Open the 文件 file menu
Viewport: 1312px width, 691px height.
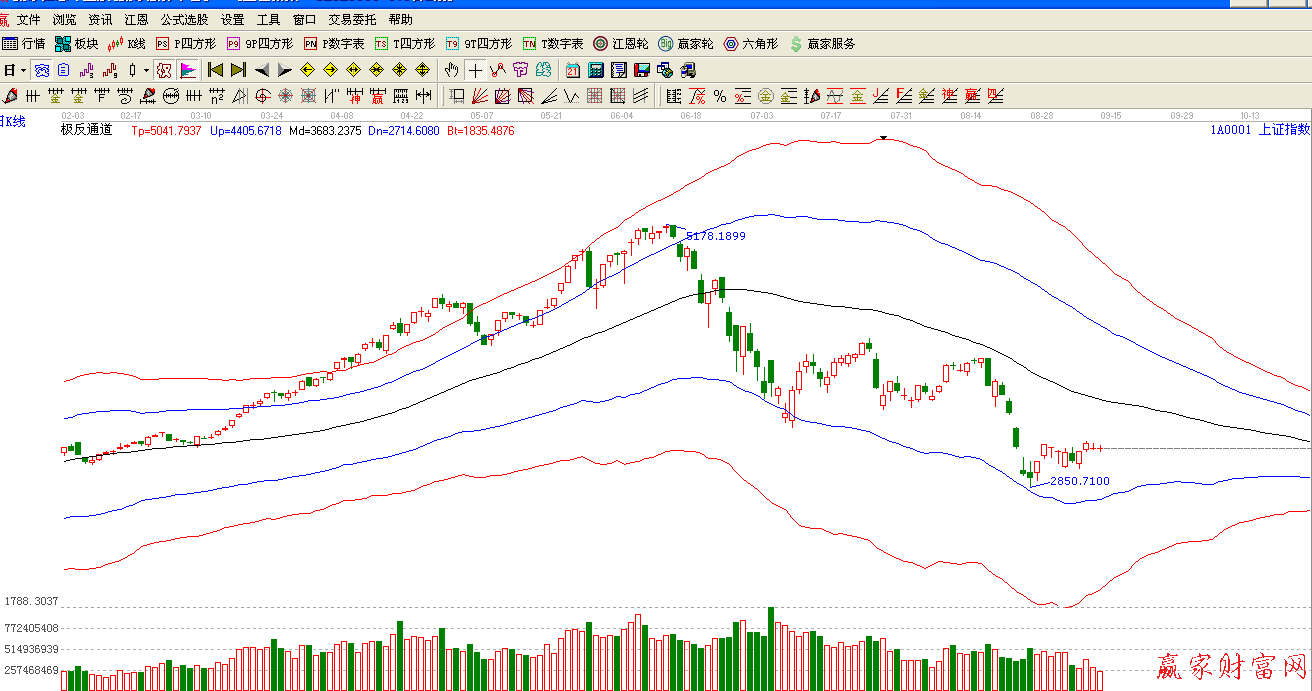pos(29,19)
